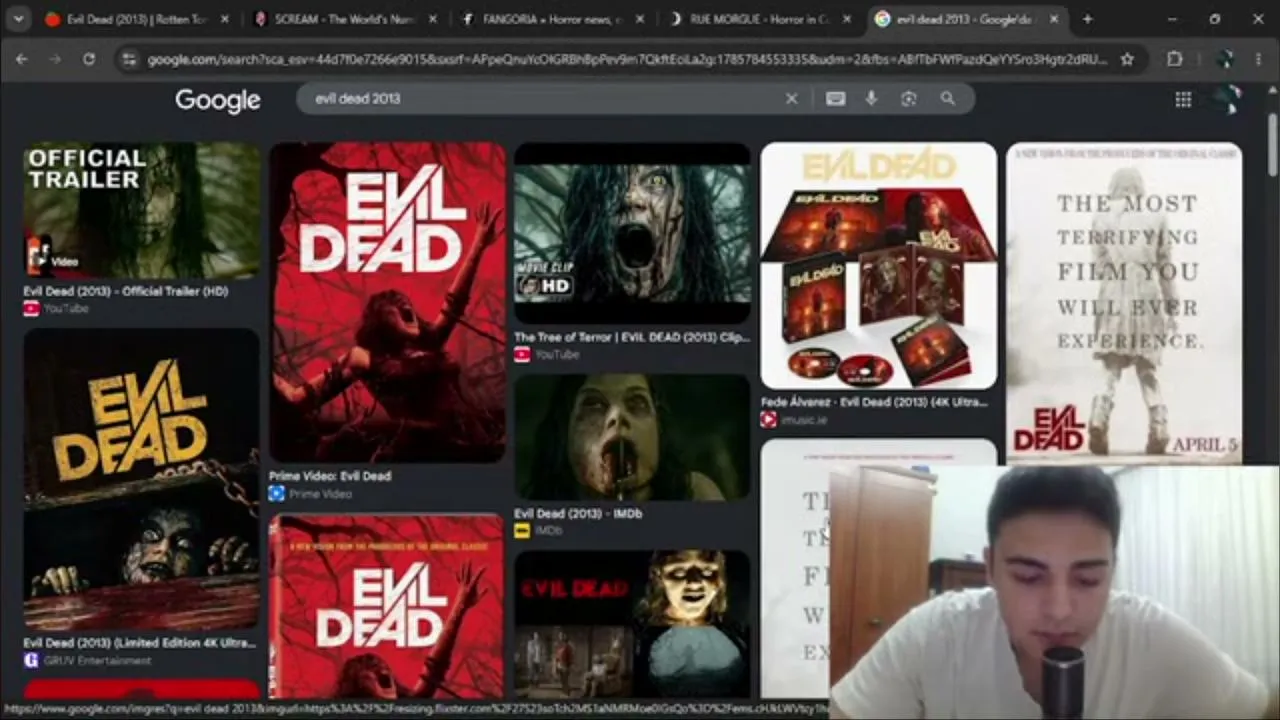Click the page's vertical scrollbar

pos(1272,147)
